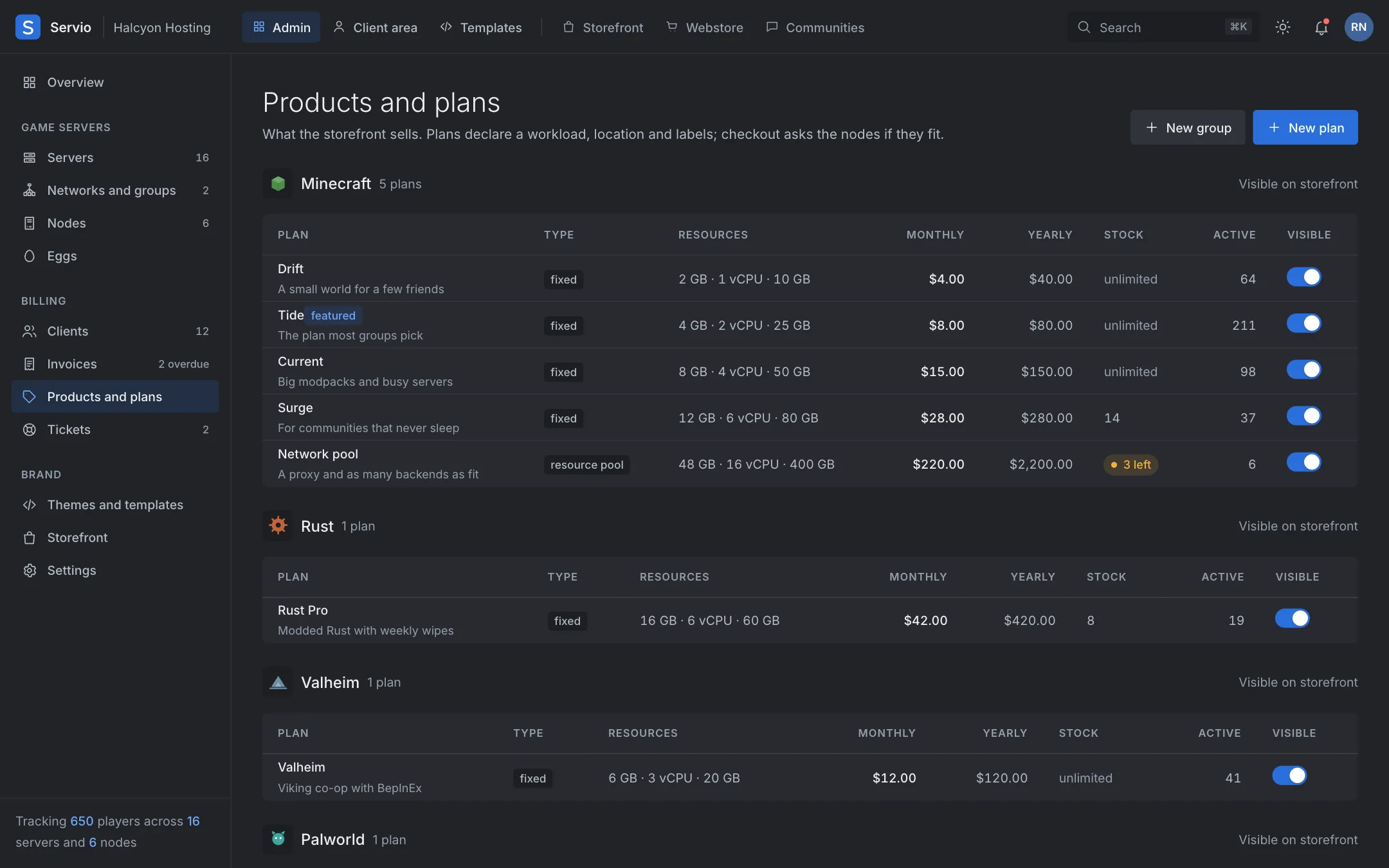Open the RN user avatar menu
Screen dimensions: 1389x868
1358,27
